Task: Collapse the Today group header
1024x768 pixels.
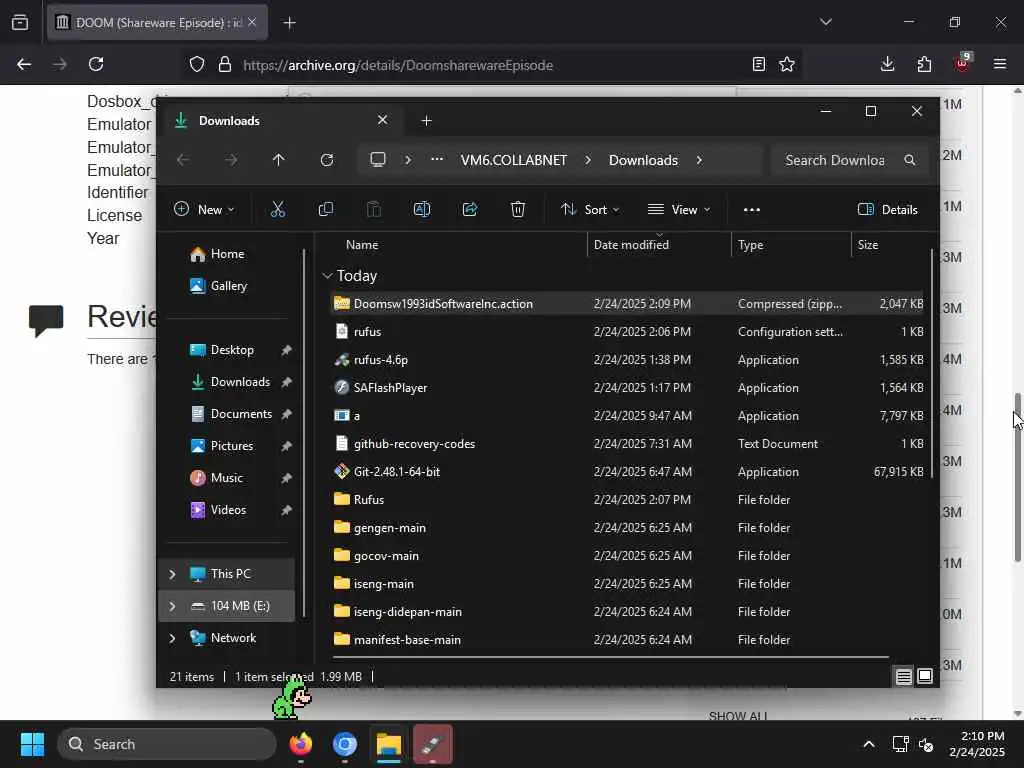Action: pyautogui.click(x=327, y=276)
